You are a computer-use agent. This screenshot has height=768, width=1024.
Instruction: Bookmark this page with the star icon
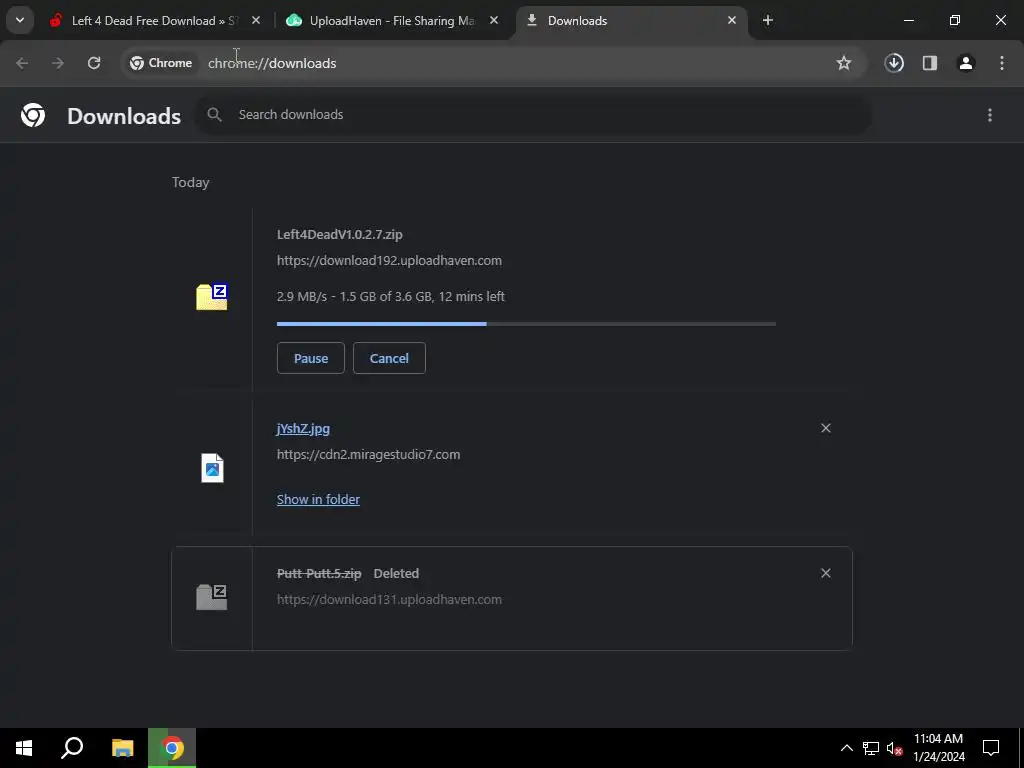[844, 63]
